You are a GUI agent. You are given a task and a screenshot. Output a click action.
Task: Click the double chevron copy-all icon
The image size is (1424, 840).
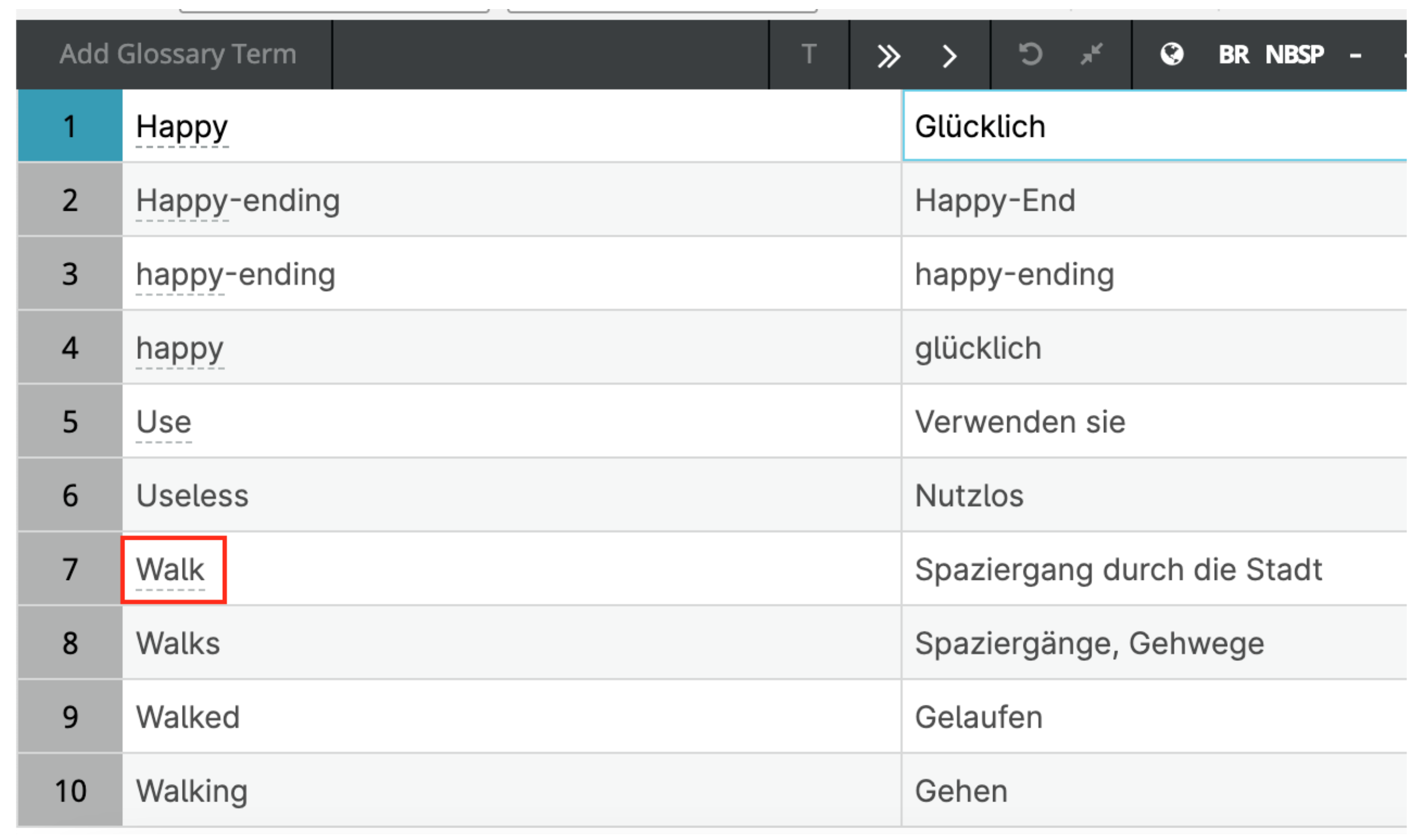(888, 56)
